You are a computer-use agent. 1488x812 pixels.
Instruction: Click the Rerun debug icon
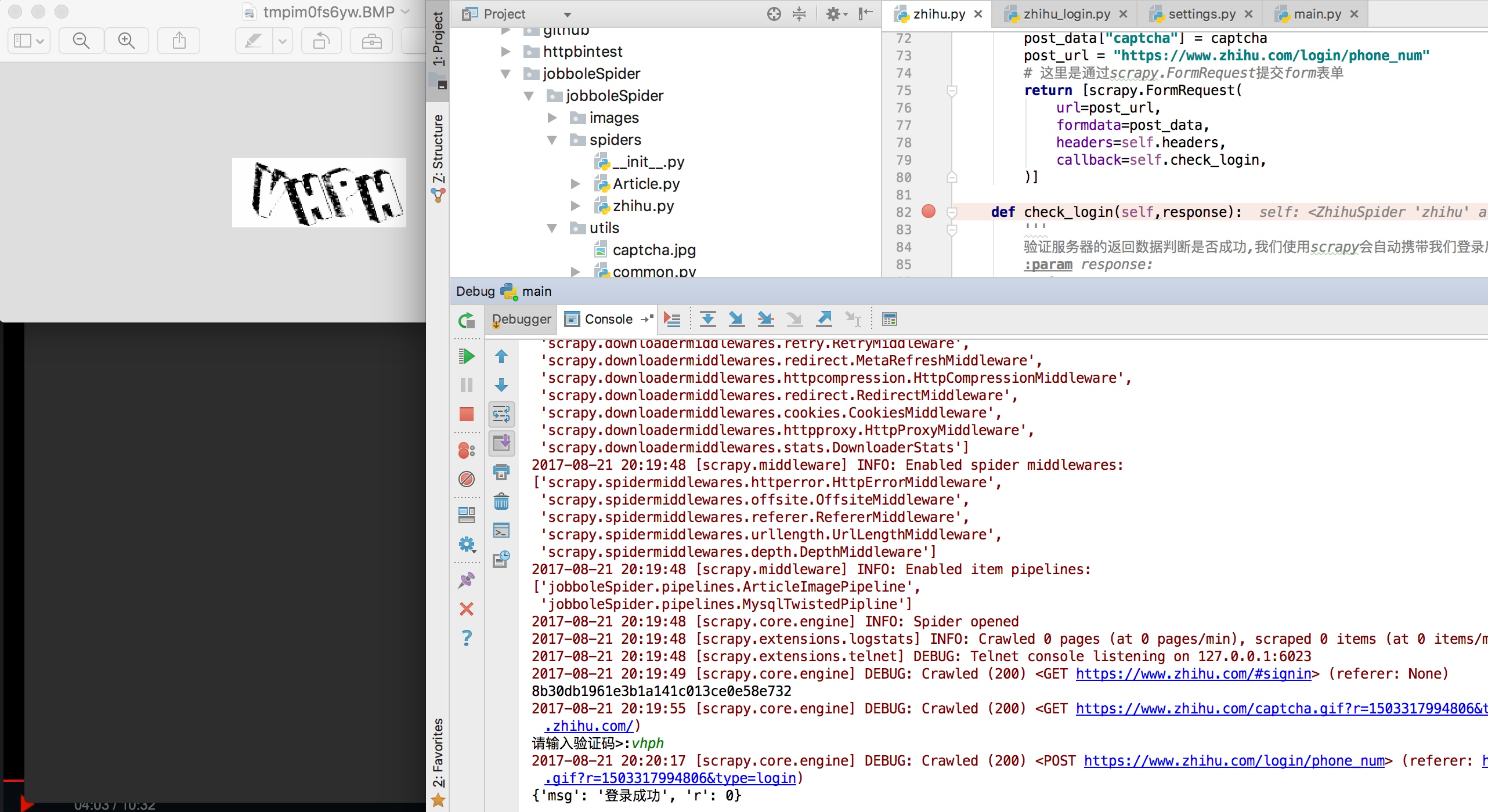point(466,320)
